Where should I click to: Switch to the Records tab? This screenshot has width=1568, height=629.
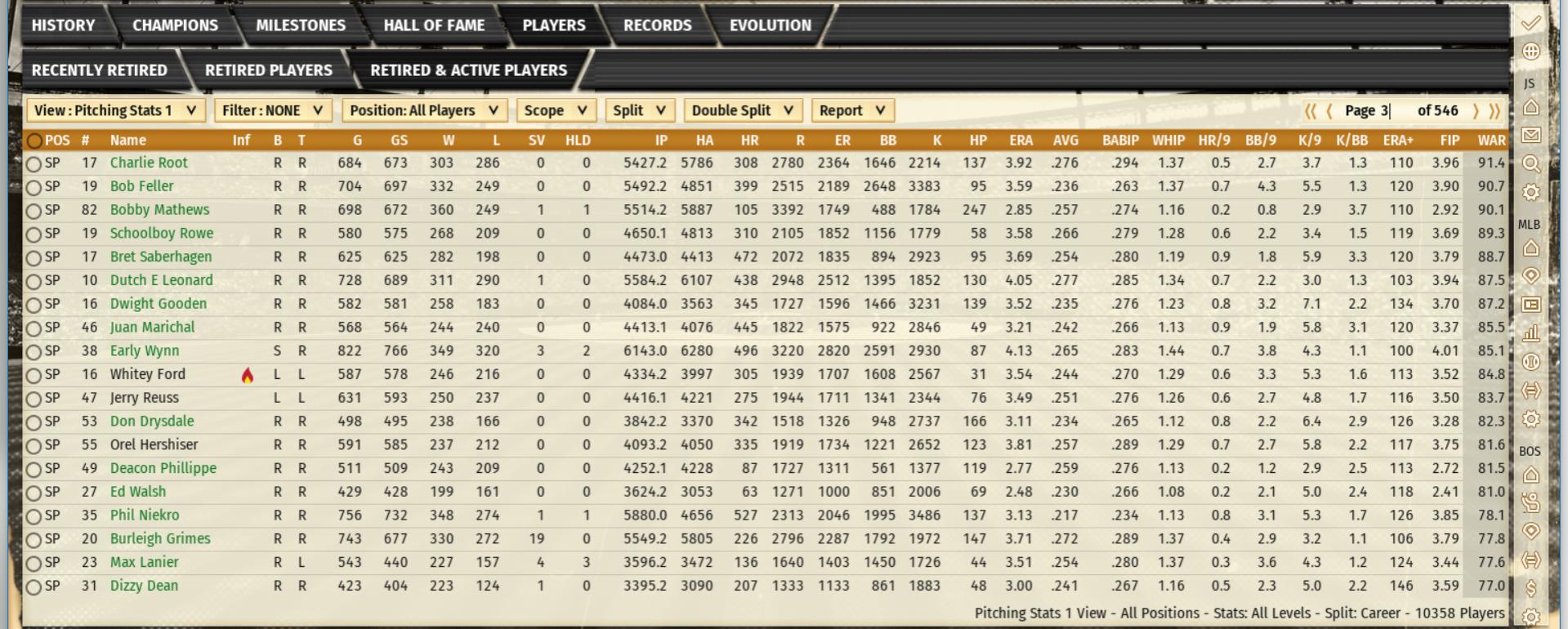point(658,25)
